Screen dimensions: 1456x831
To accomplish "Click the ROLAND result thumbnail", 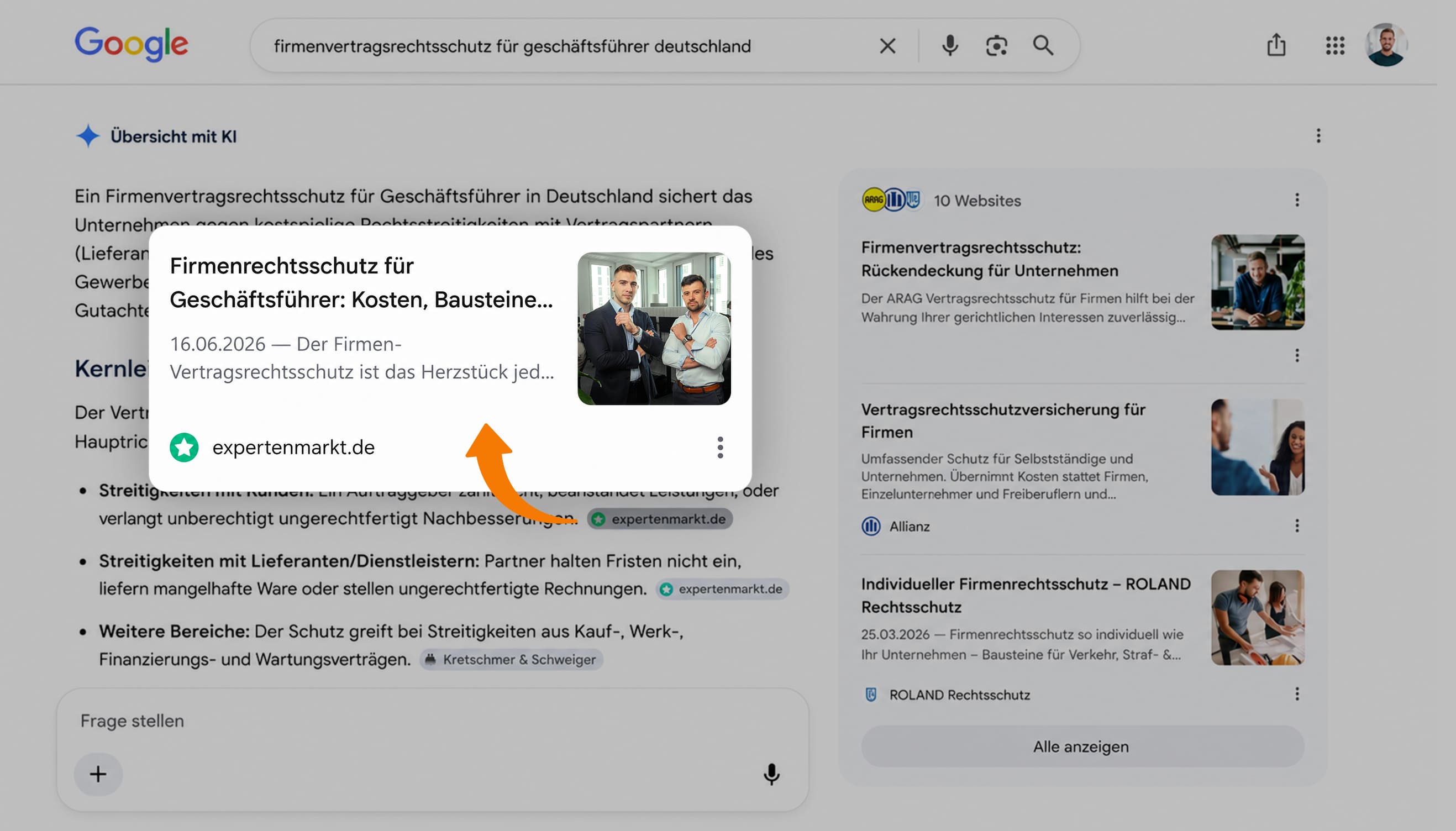I will [x=1258, y=618].
